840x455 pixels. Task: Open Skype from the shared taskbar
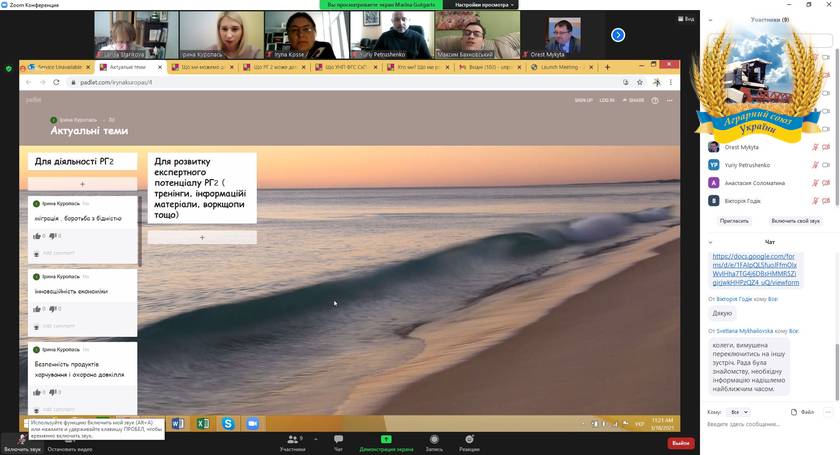pyautogui.click(x=228, y=423)
